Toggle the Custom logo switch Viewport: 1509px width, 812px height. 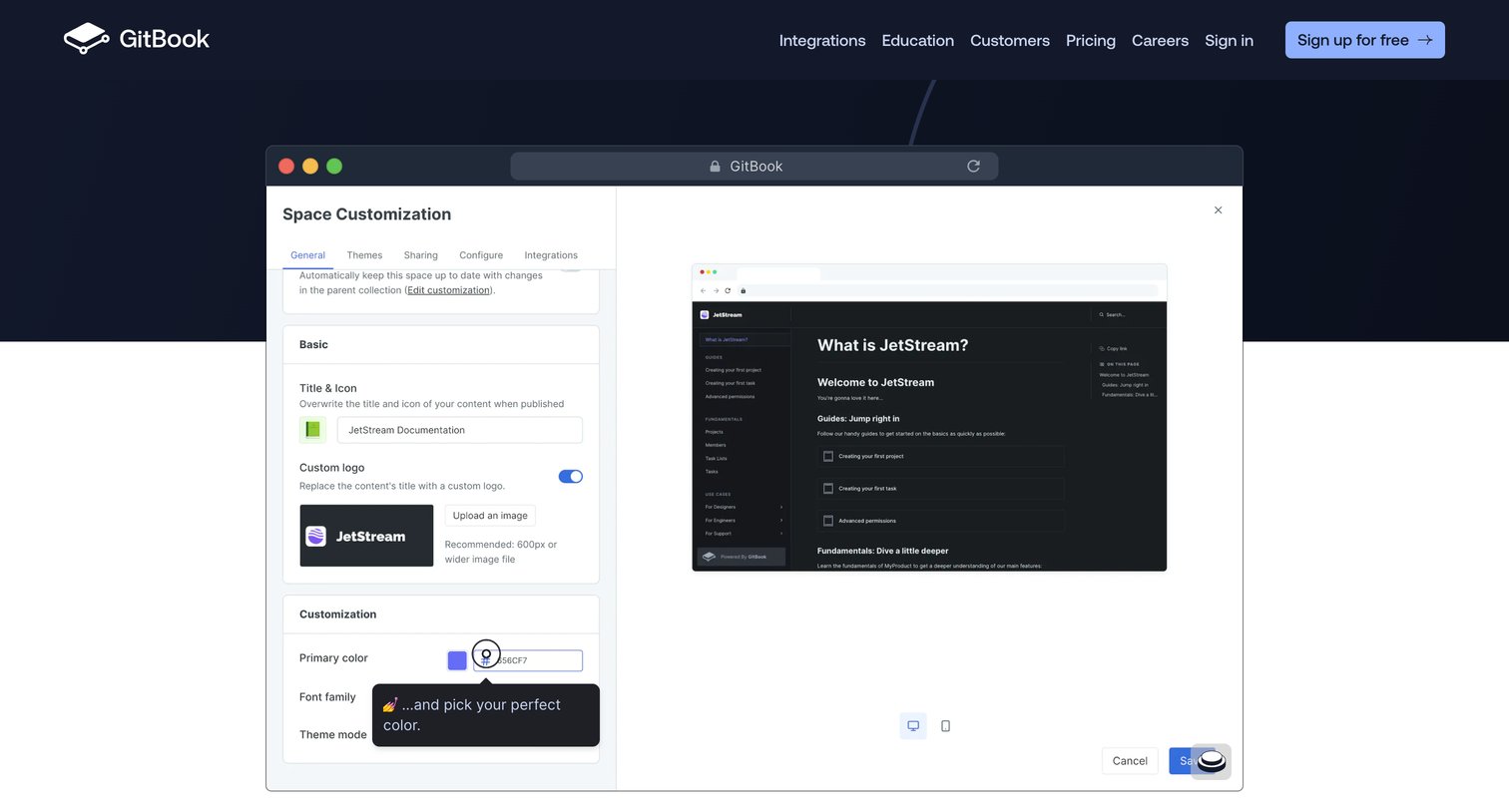[x=571, y=477]
